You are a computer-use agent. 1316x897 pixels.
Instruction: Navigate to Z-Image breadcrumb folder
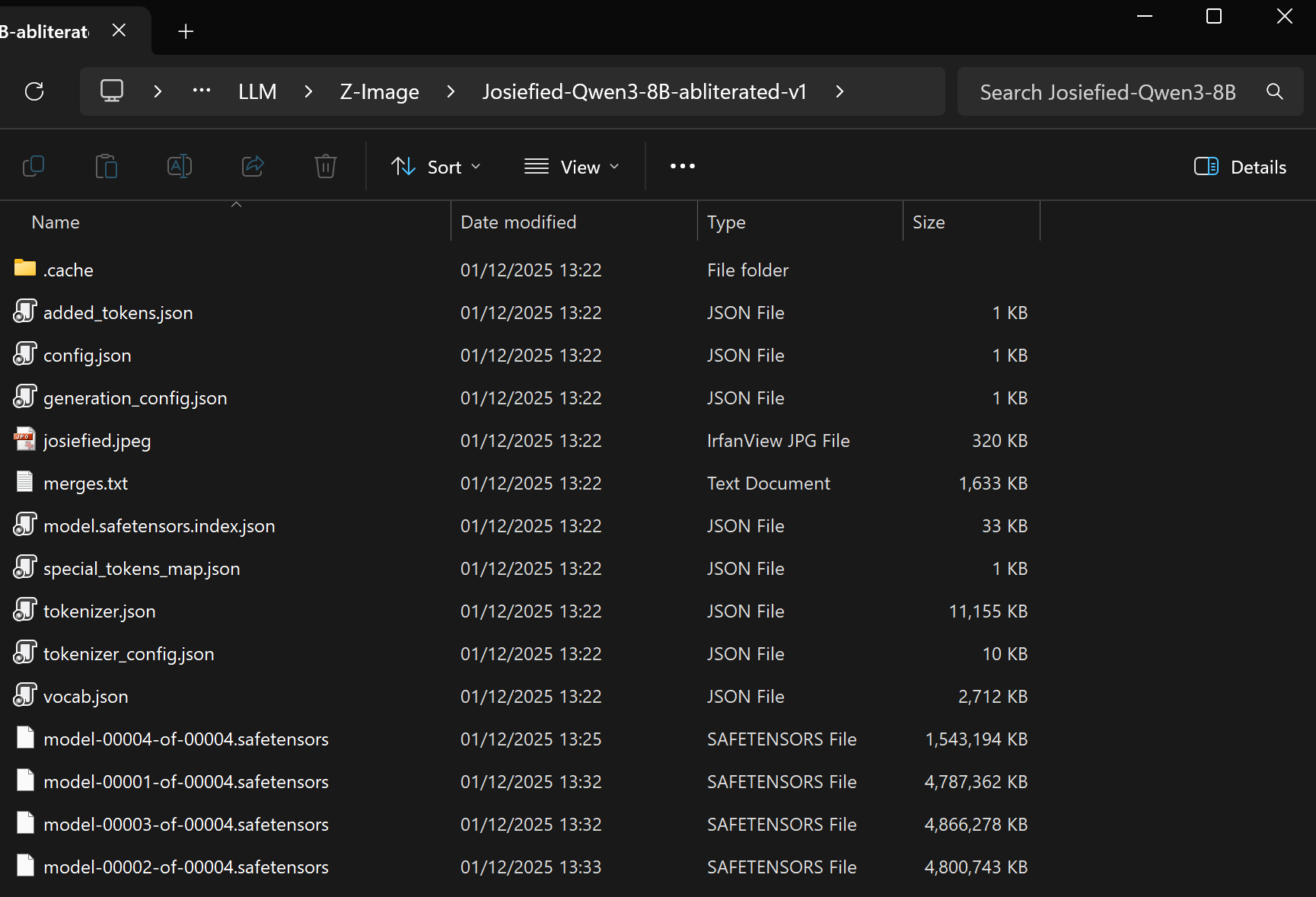point(379,92)
